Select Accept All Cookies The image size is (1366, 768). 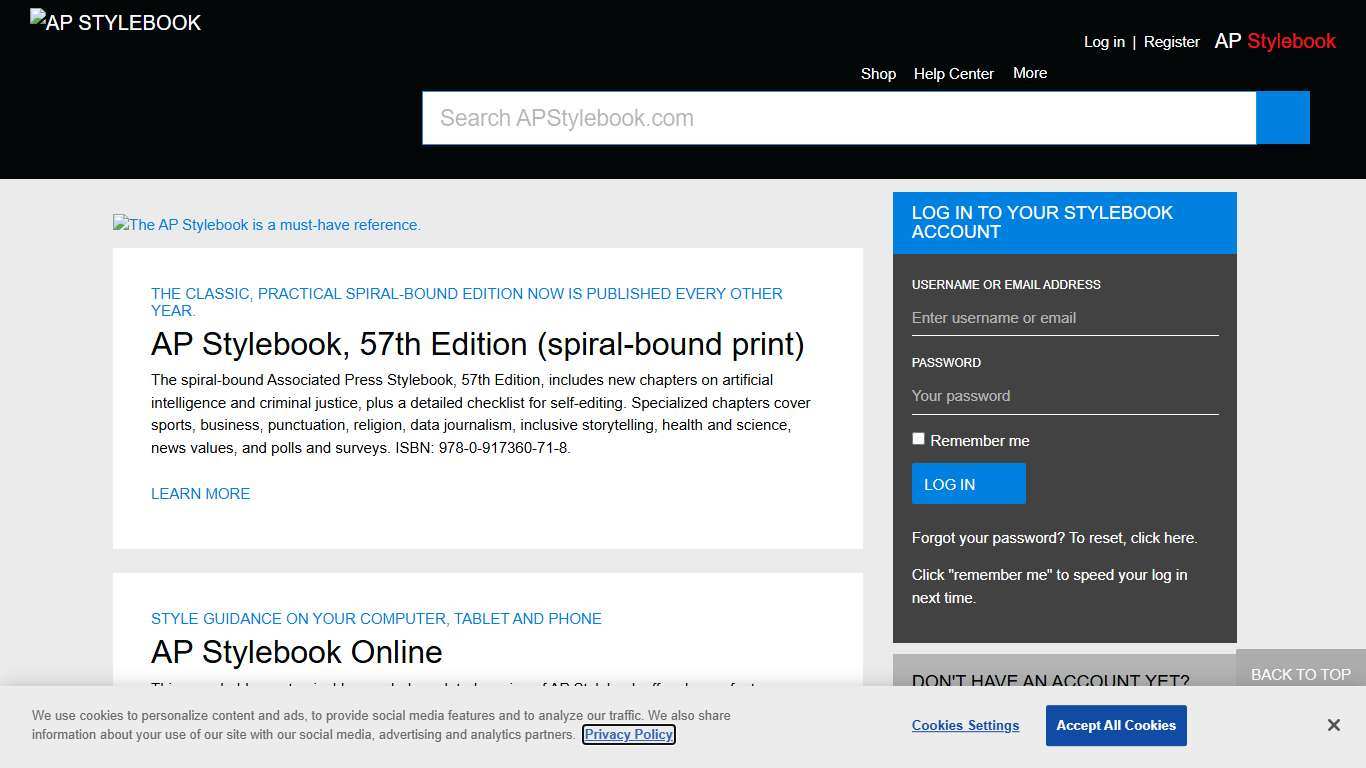pyautogui.click(x=1116, y=725)
